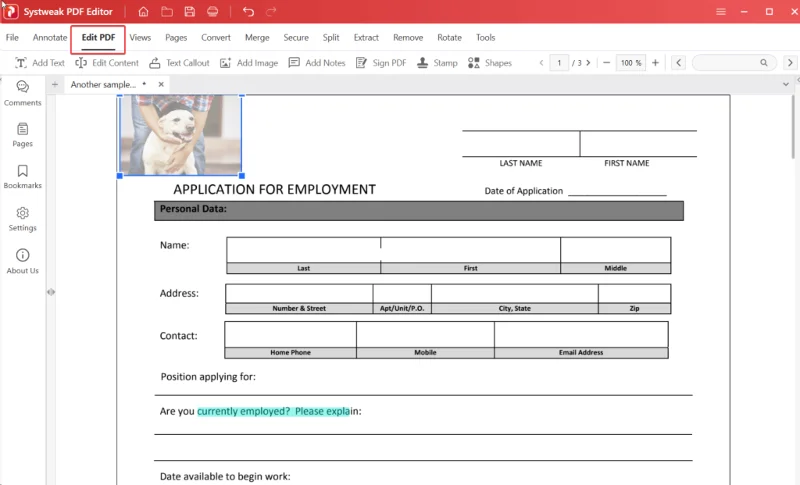Image resolution: width=800 pixels, height=485 pixels.
Task: Choose the Add Notes tool
Action: pos(317,63)
